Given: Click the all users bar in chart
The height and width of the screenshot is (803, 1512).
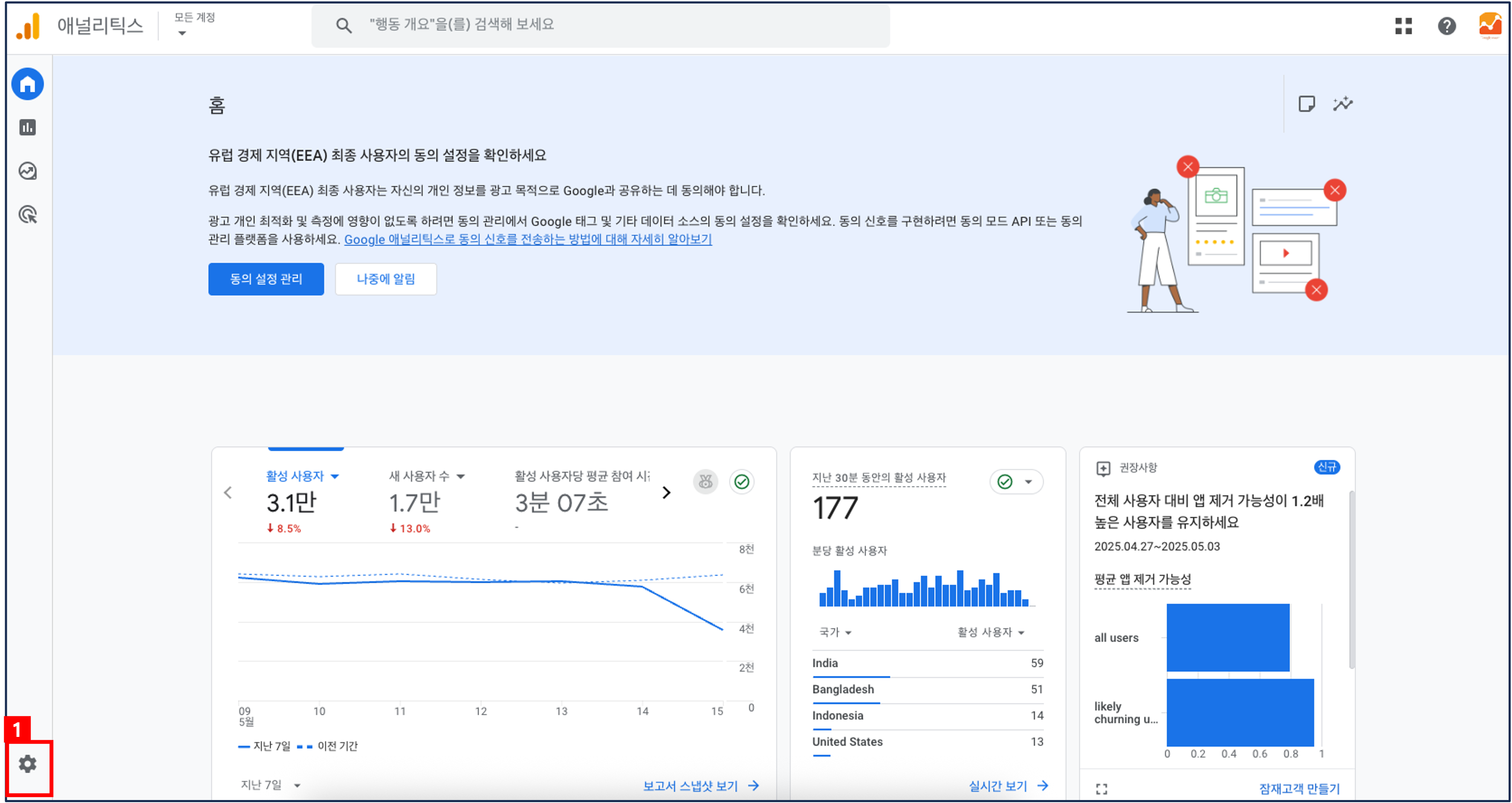Looking at the screenshot, I should 1228,638.
